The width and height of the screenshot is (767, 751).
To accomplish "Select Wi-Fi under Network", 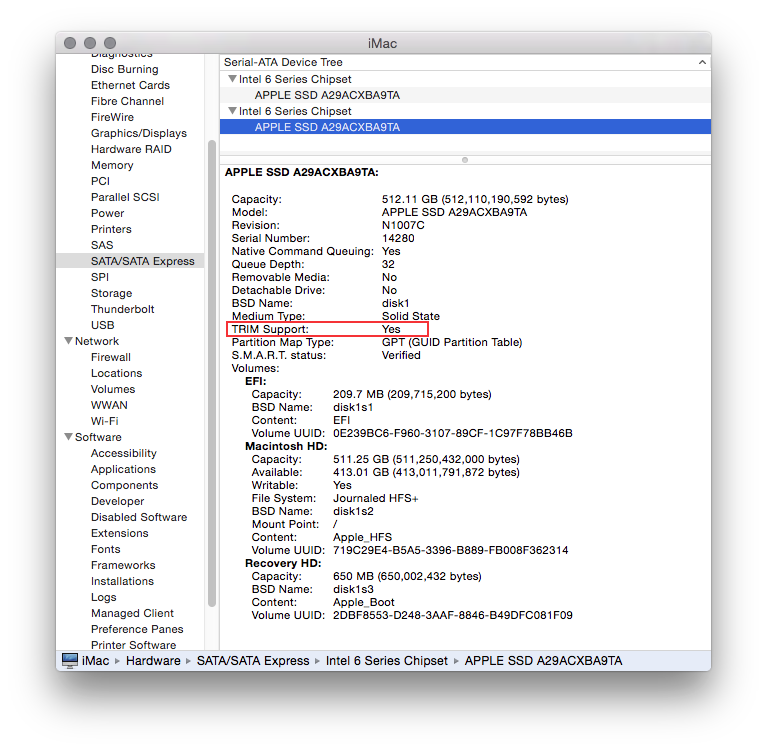I will pos(105,421).
